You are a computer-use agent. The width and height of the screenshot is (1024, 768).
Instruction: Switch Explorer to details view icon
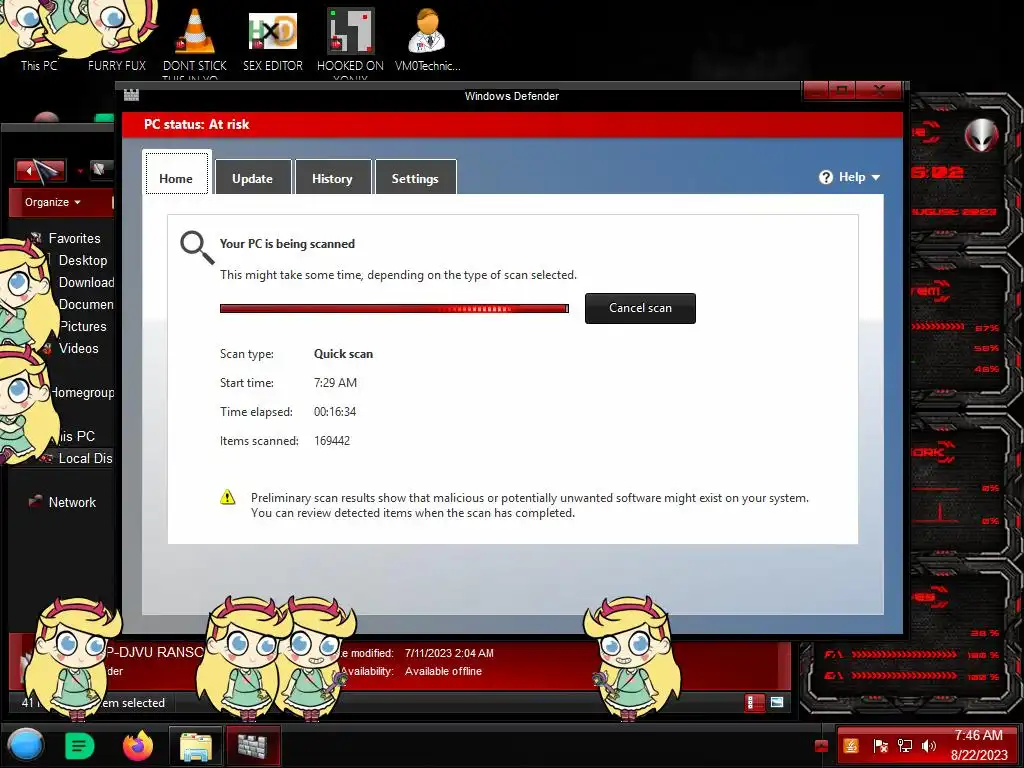(x=754, y=703)
